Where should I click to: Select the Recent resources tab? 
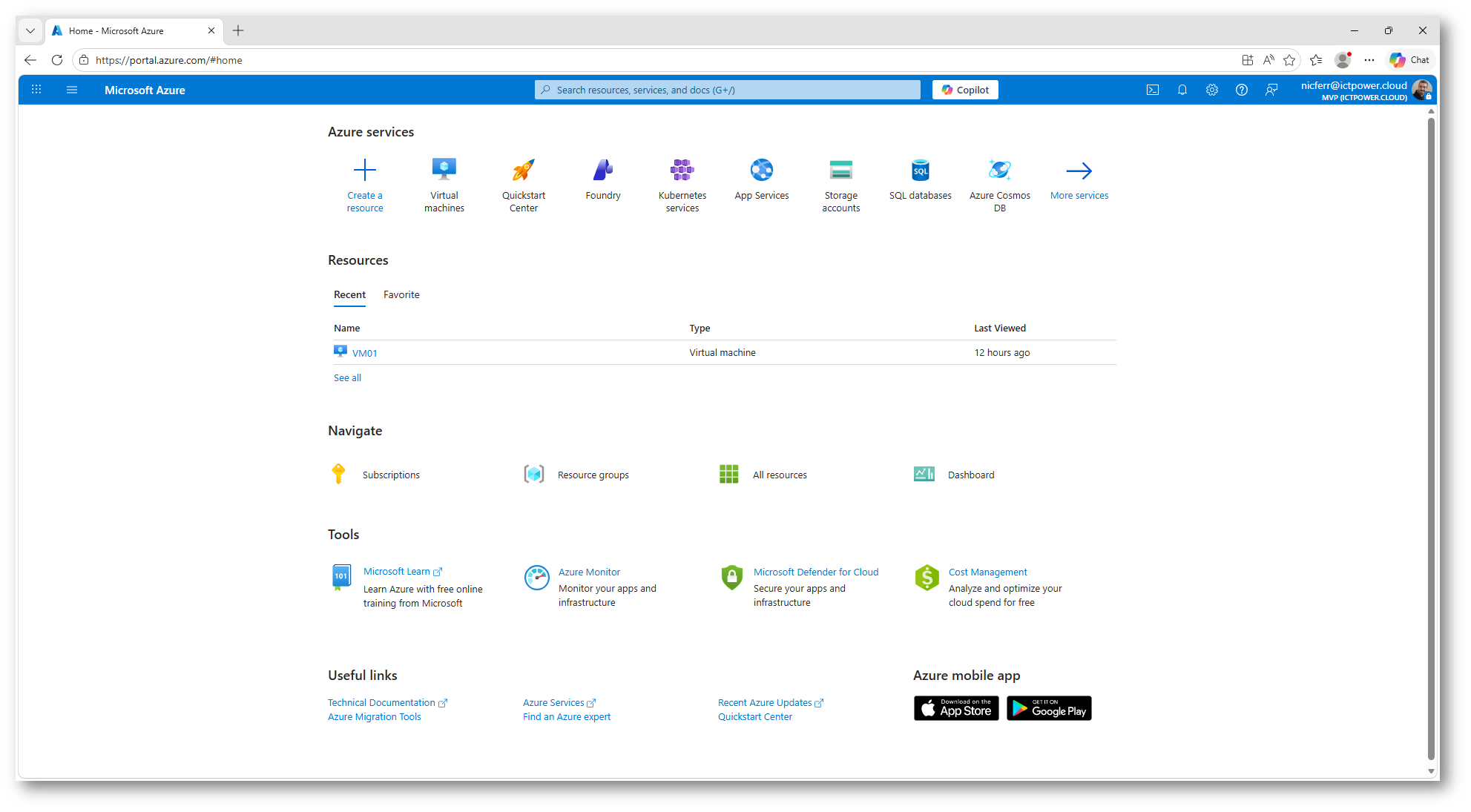(349, 294)
